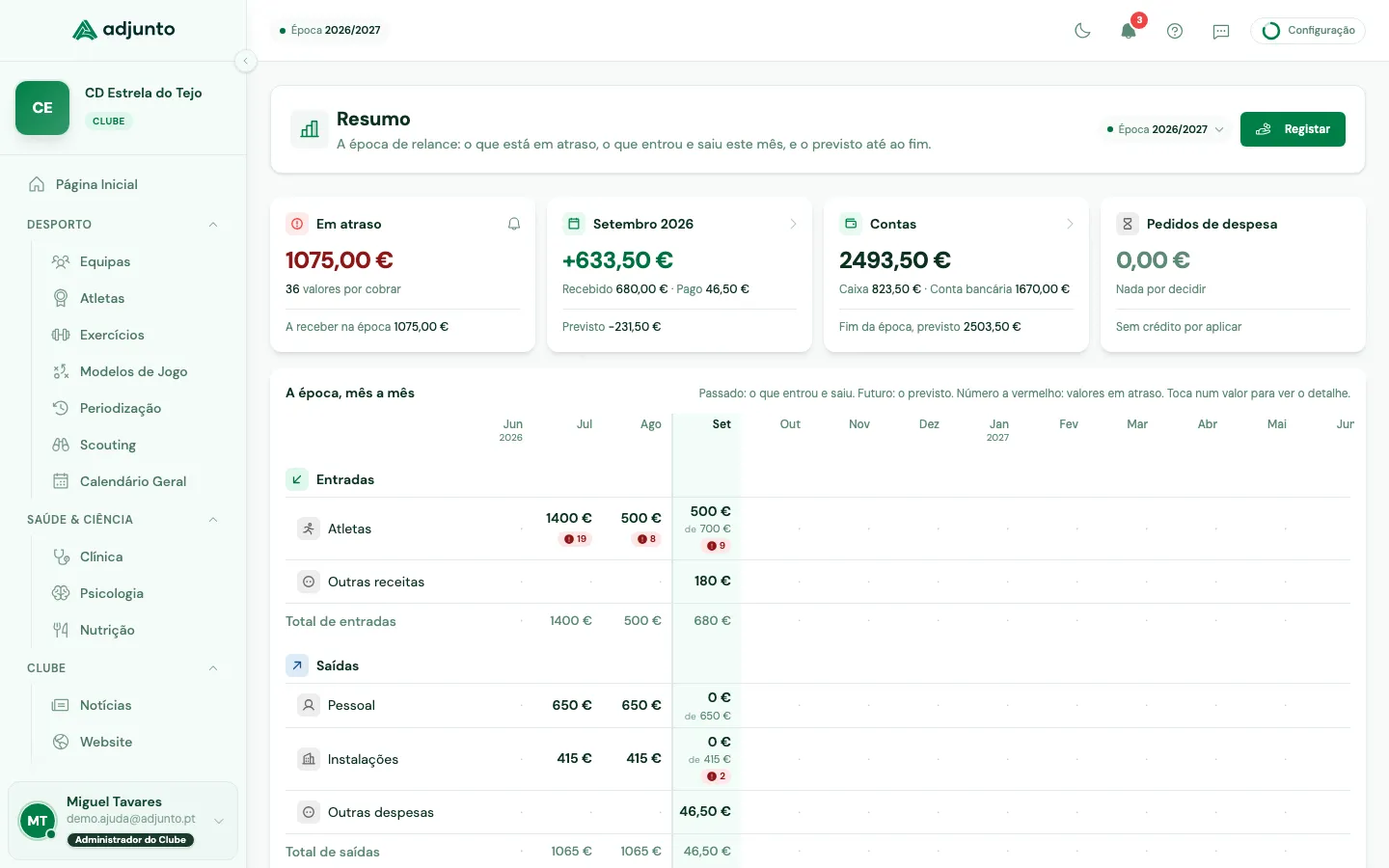Screen dimensions: 1389x868
Task: Click the overdue badge 9 under September Atletas
Action: pyautogui.click(x=717, y=546)
